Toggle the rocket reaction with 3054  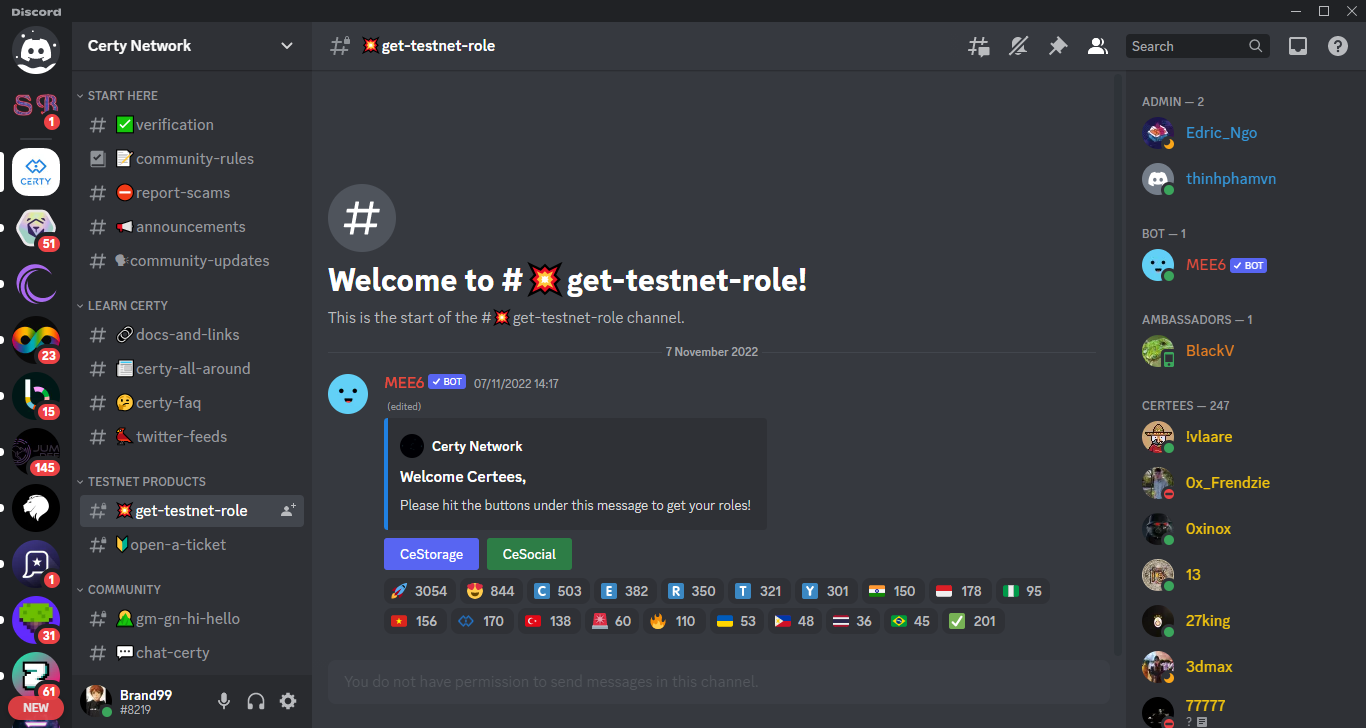point(418,591)
